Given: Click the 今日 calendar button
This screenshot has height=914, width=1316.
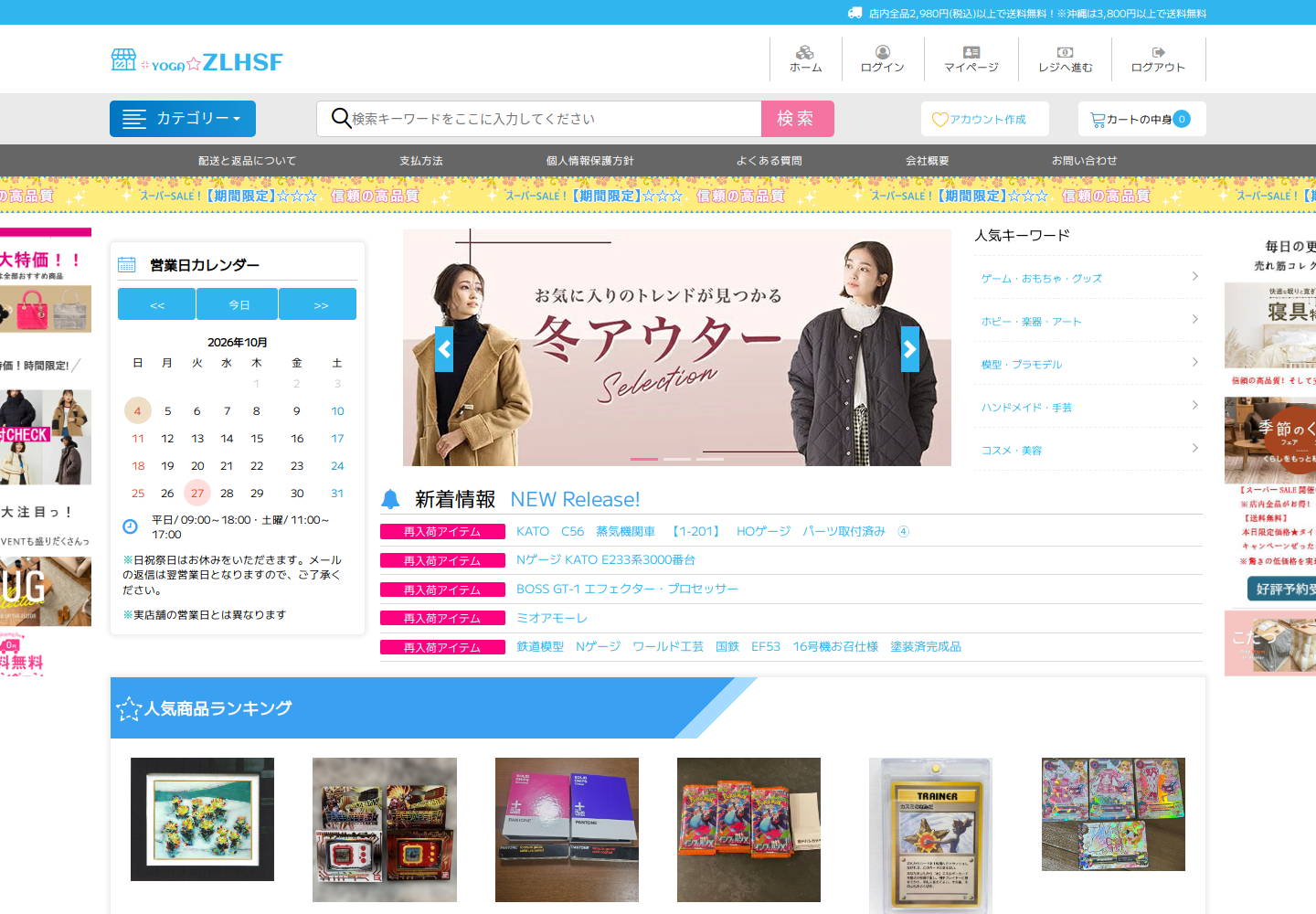Looking at the screenshot, I should (x=238, y=304).
